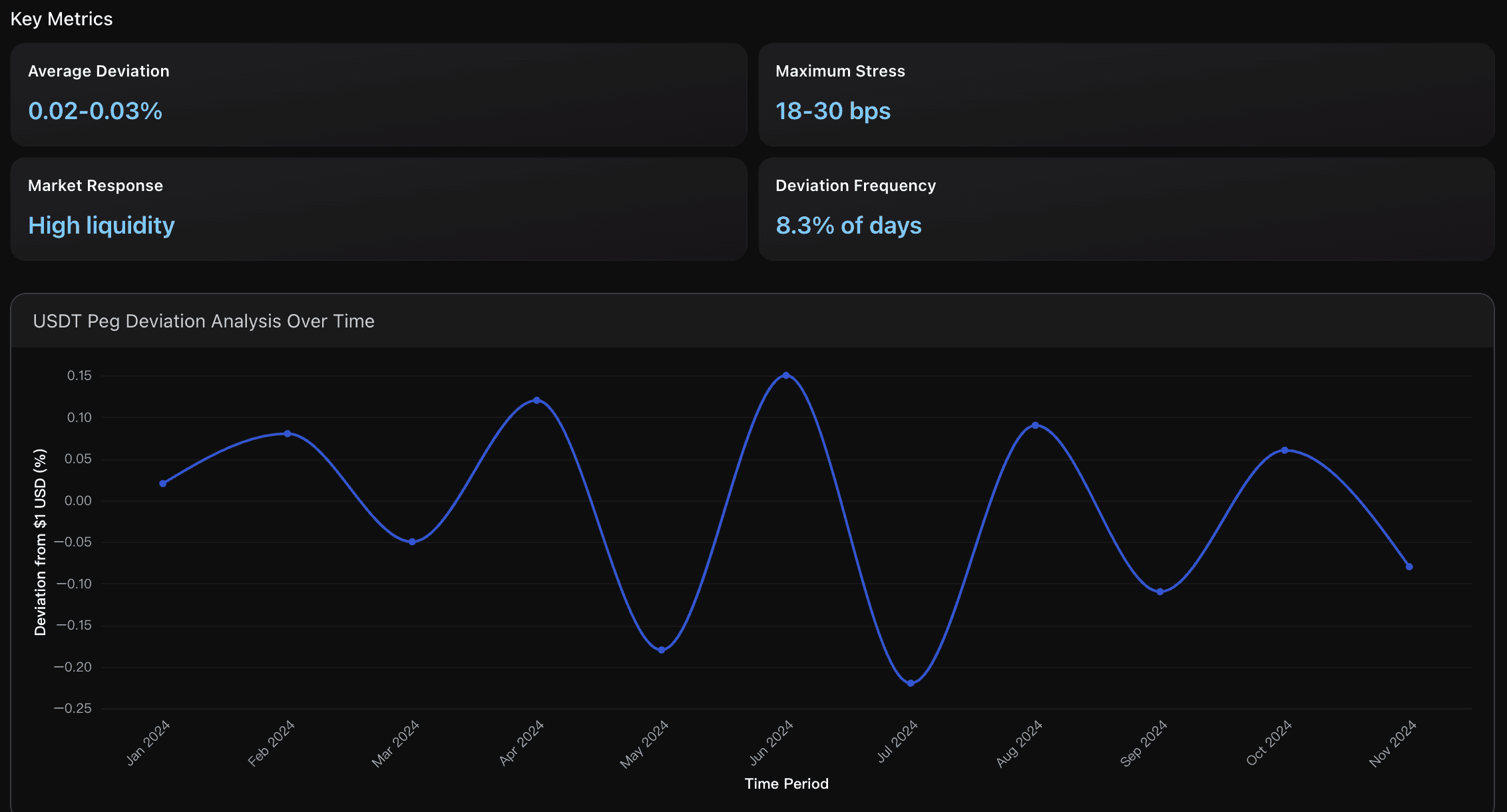Click the Nov 2024 axis label
The image size is (1507, 812).
pos(1393,744)
